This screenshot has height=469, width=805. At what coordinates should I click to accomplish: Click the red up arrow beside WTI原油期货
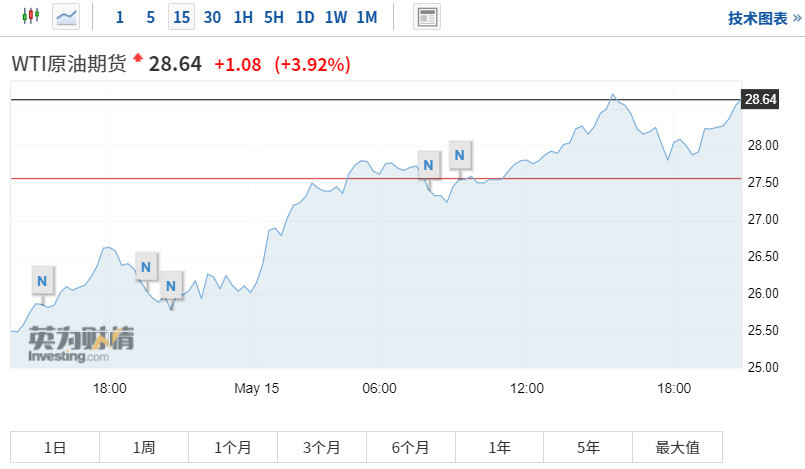[x=138, y=57]
